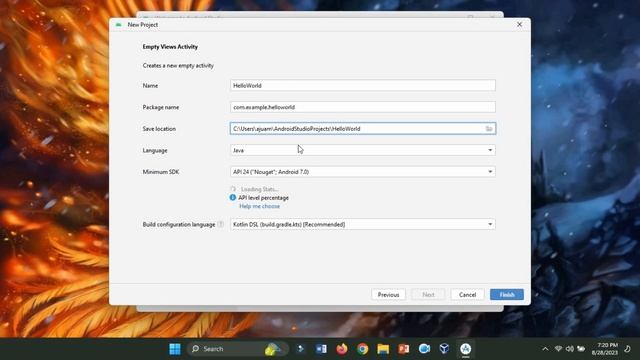Click the 'Save location' label
The image size is (640, 360).
point(159,129)
